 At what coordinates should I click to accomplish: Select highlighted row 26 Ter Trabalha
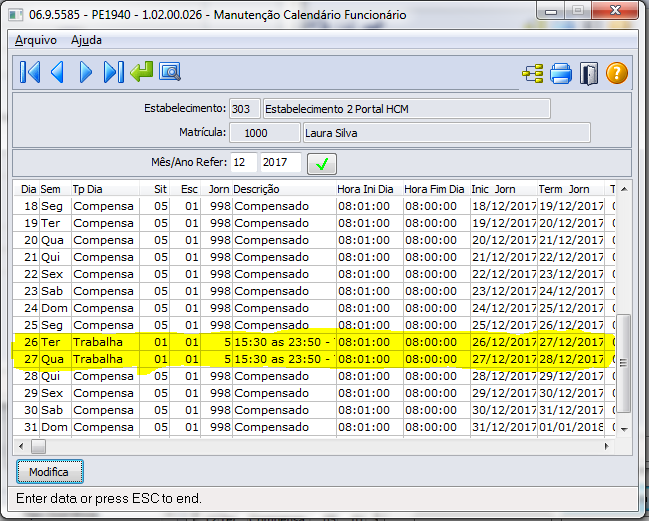314,342
